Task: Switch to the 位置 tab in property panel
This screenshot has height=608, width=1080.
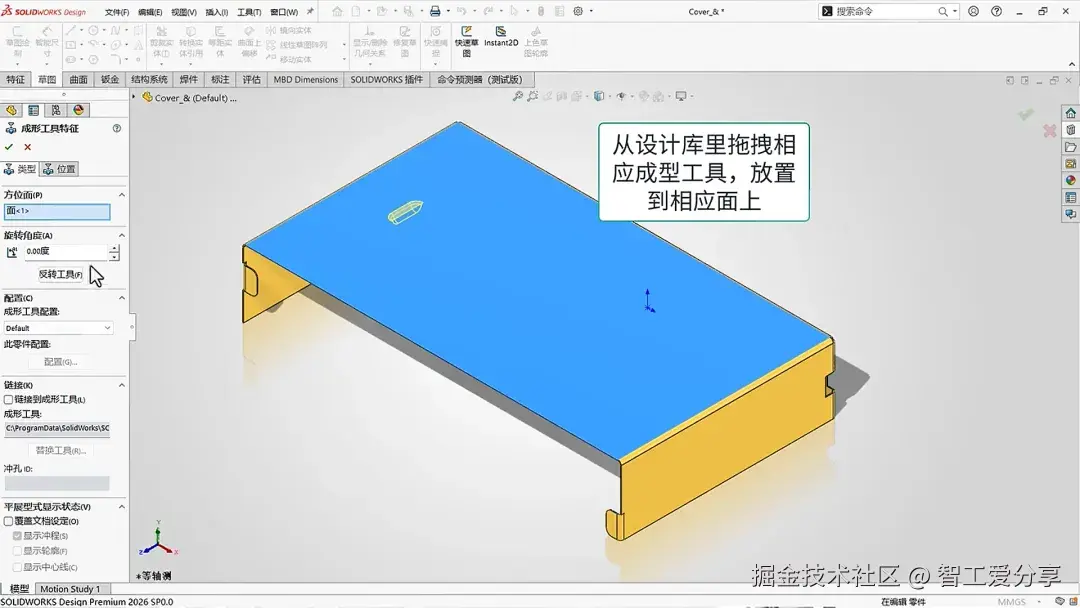Action: pos(59,169)
